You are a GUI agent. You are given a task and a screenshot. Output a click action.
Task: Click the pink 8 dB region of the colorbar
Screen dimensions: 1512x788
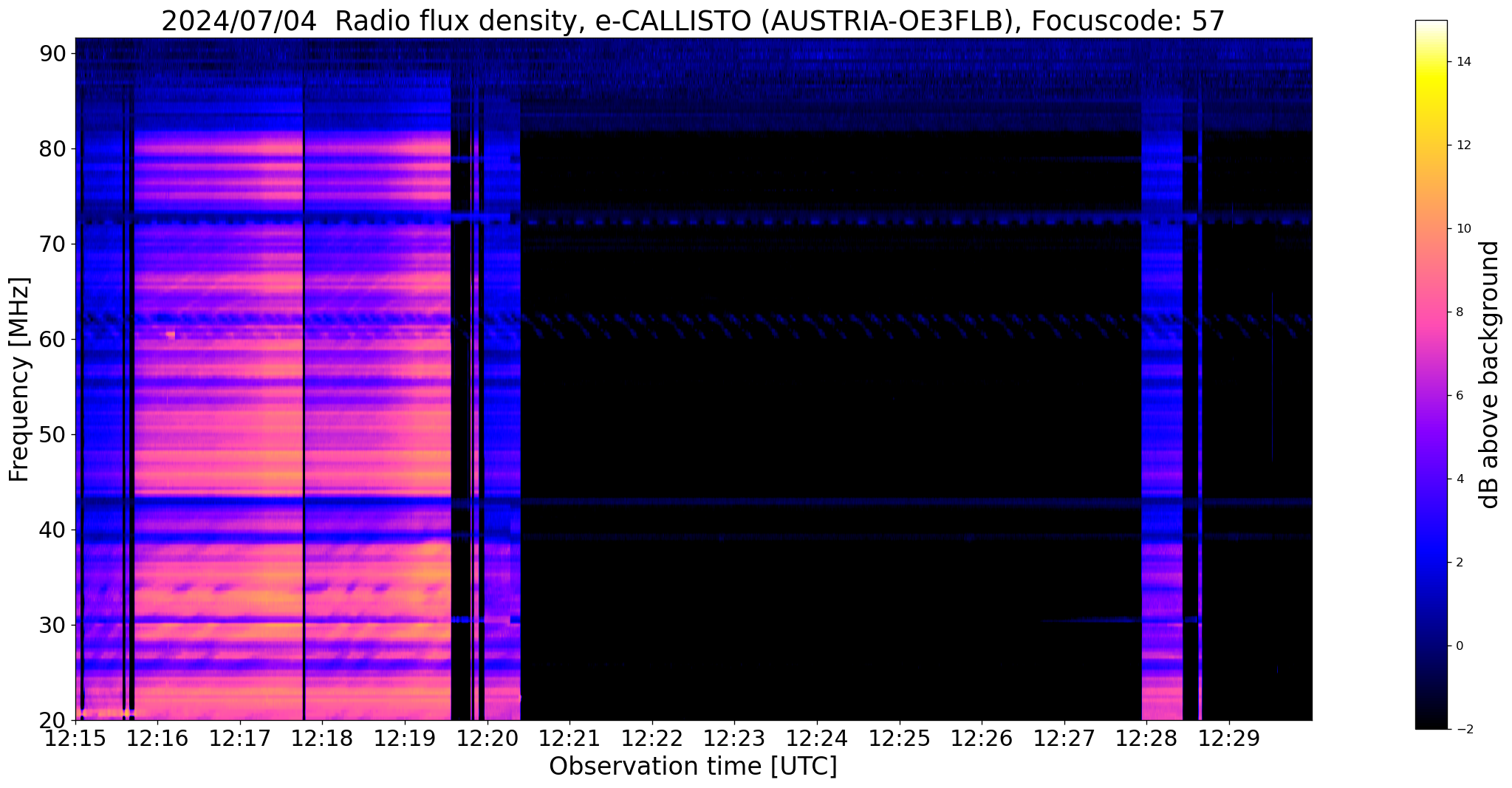pyautogui.click(x=1431, y=312)
